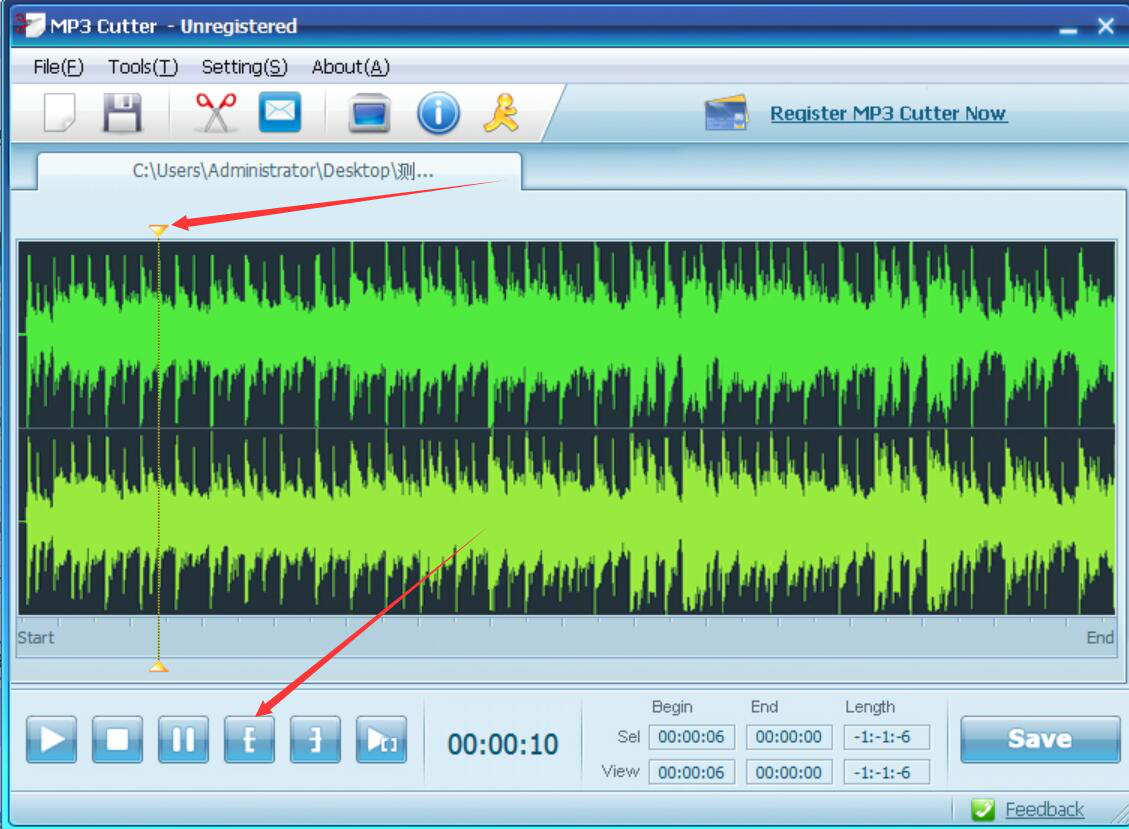Viewport: 1129px width, 829px height.
Task: Play the selected region button
Action: coord(382,739)
